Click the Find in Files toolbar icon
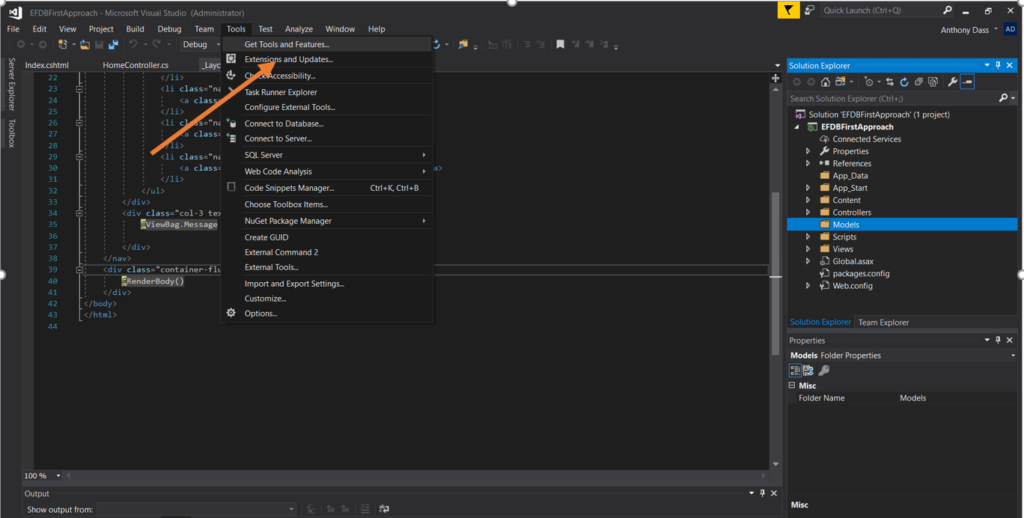 [x=463, y=44]
